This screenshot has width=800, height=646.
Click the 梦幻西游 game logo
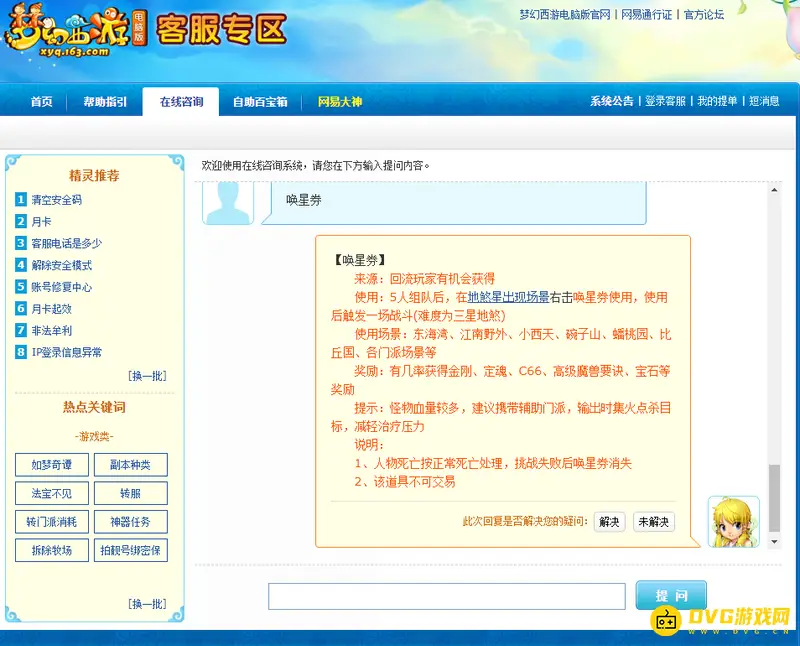point(75,31)
